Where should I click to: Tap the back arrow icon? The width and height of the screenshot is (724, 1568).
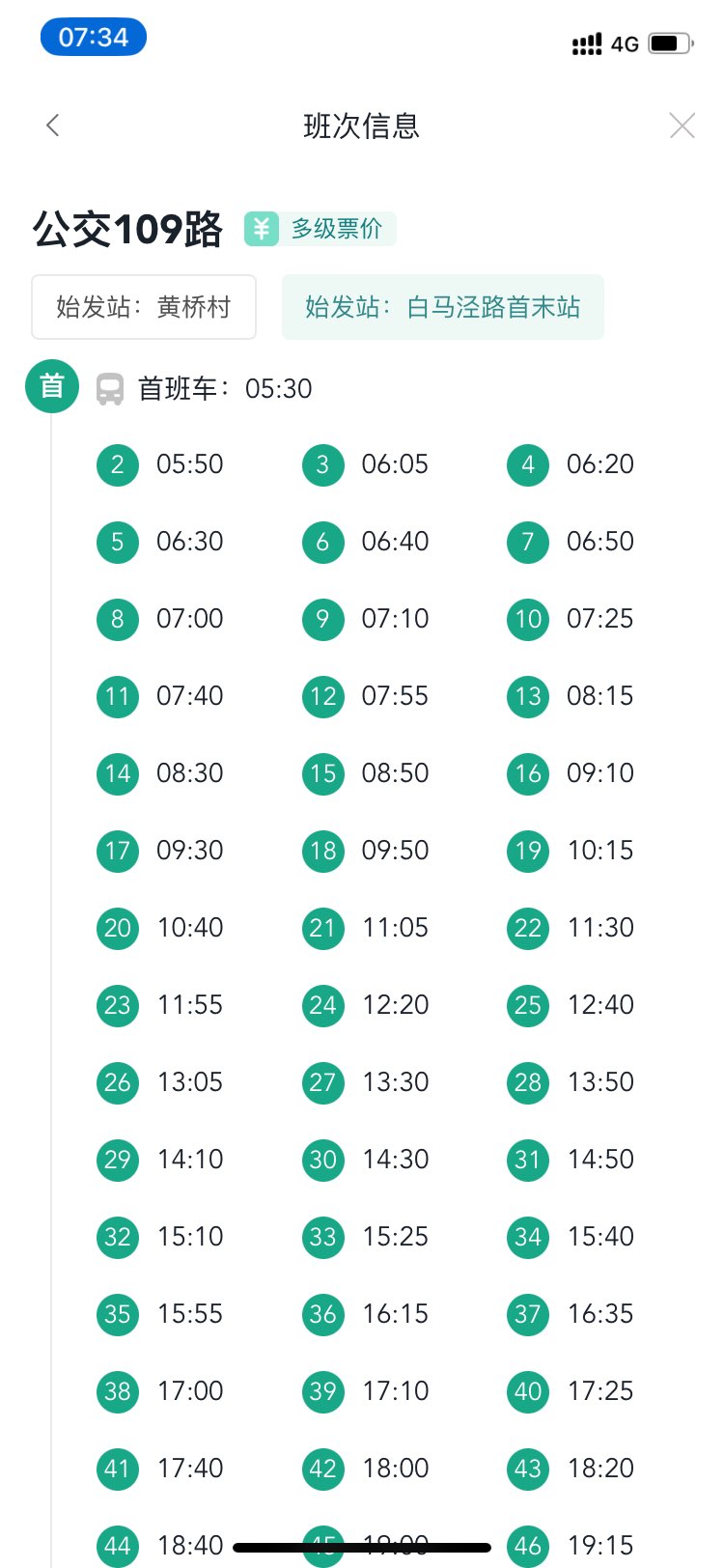(x=53, y=126)
